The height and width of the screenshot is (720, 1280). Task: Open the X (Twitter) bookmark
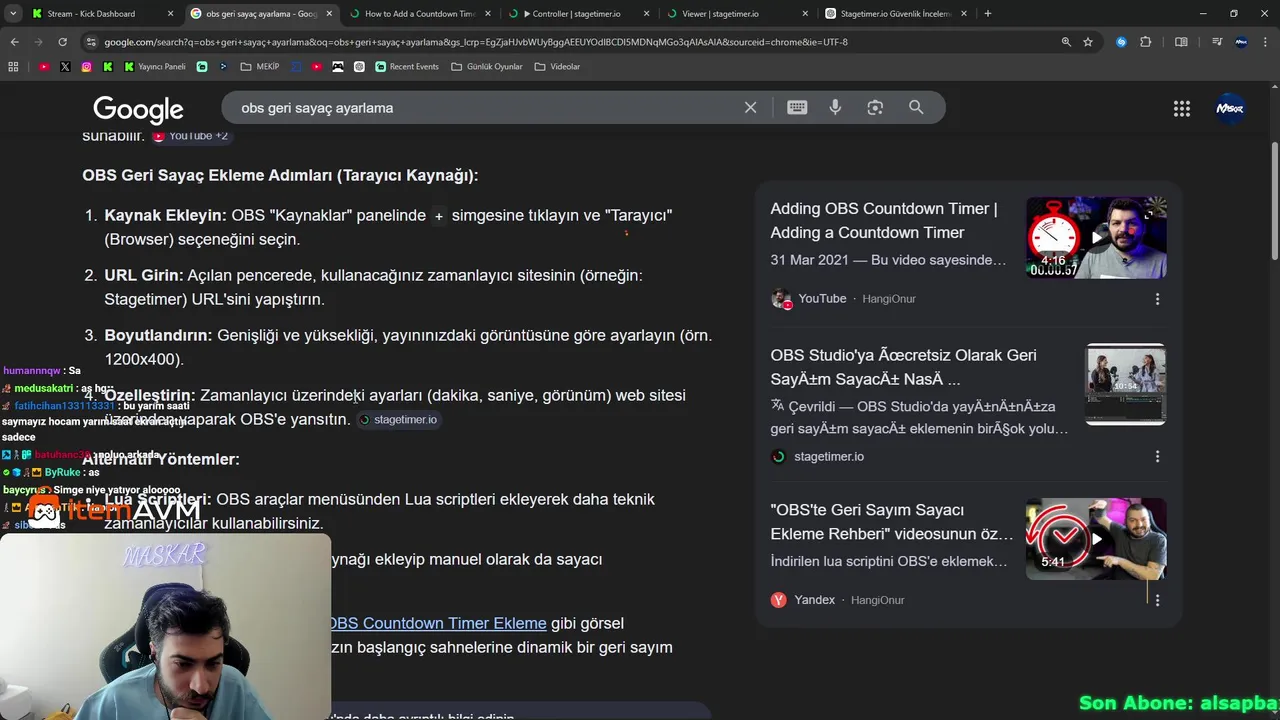(x=65, y=66)
